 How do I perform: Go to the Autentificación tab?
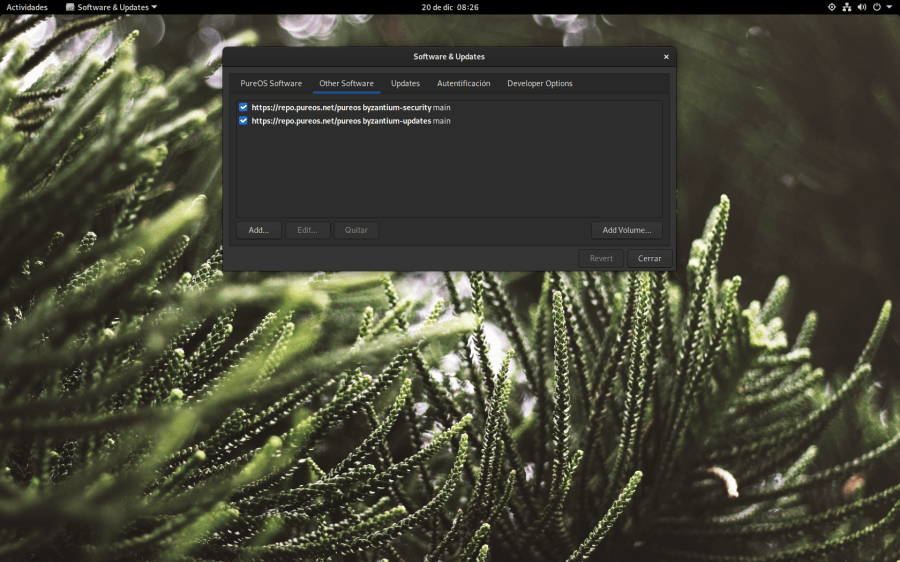463,84
